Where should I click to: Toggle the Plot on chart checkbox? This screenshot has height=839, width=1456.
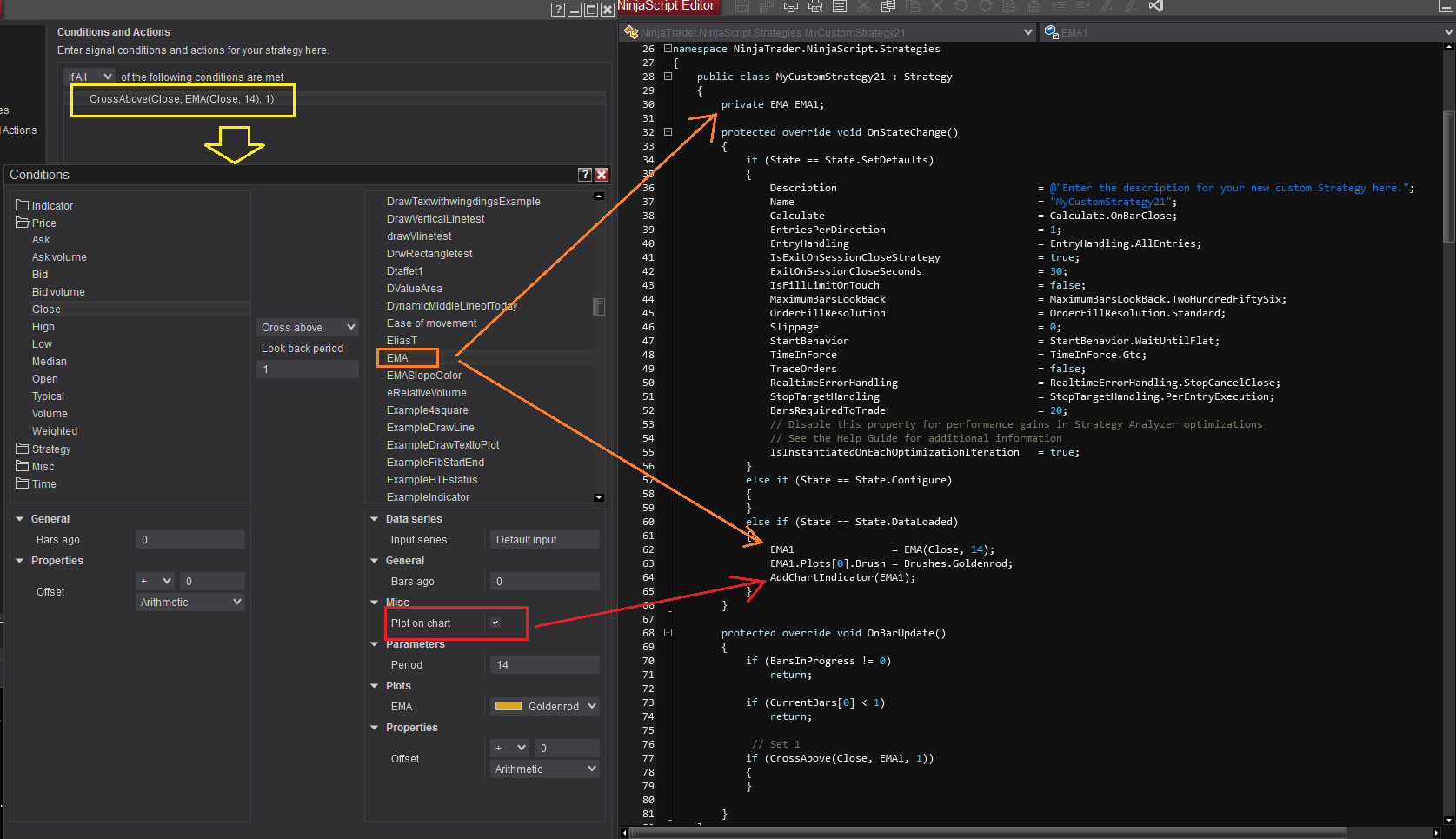495,623
